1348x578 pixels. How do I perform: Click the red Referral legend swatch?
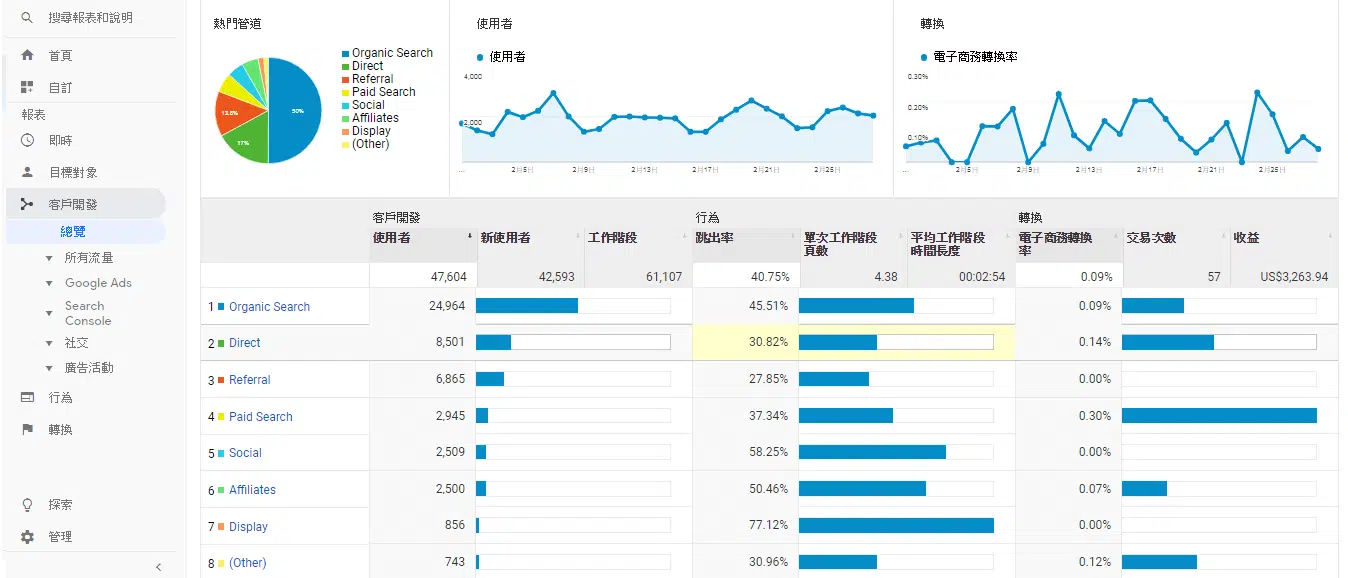pos(345,79)
